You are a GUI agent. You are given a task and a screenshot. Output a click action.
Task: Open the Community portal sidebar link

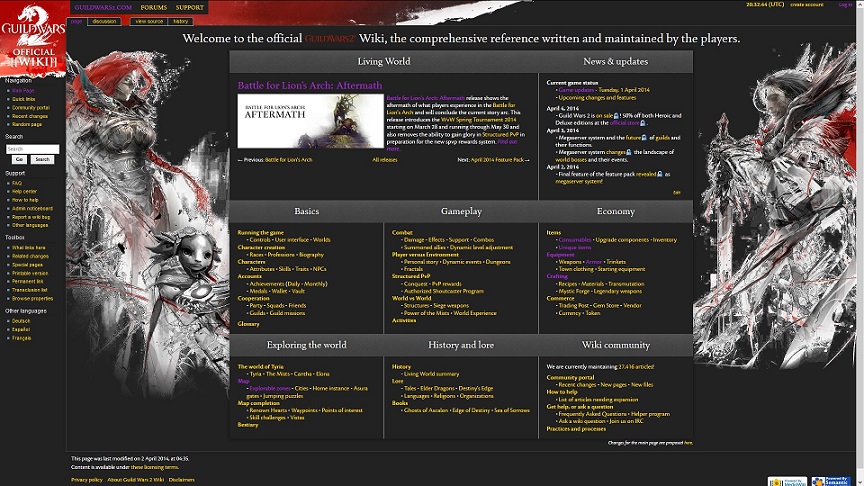tap(31, 108)
